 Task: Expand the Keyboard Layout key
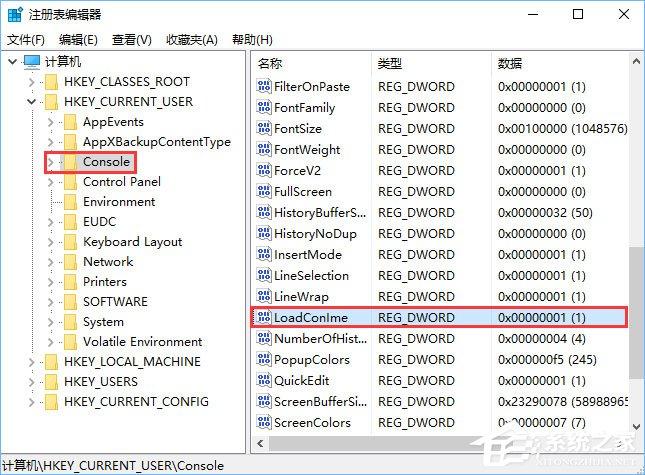(50, 242)
